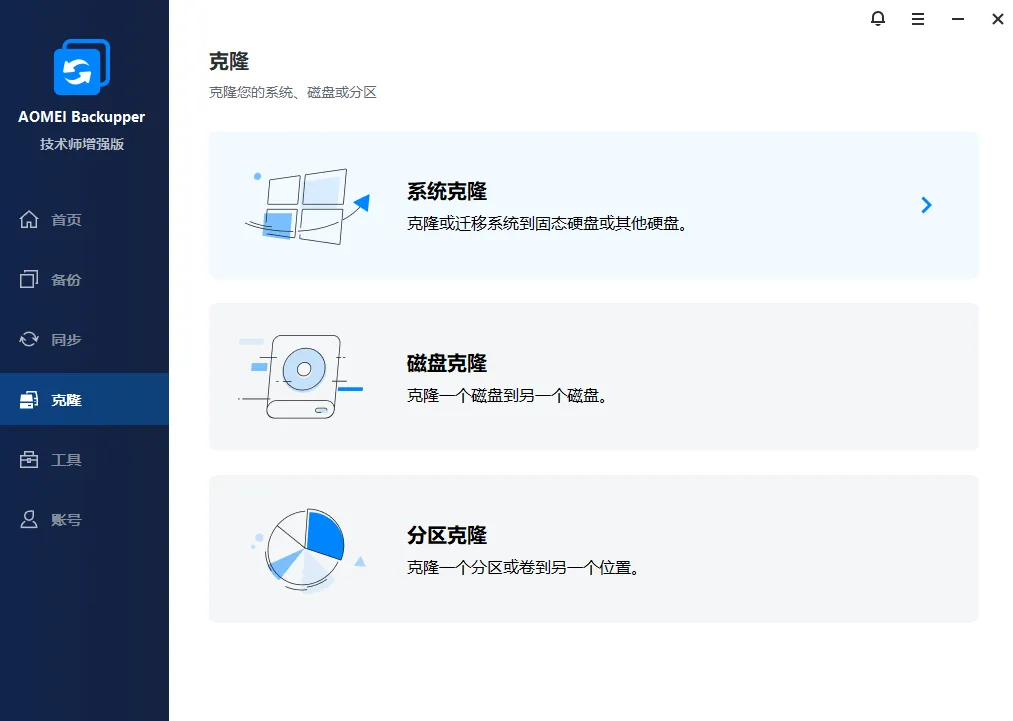
Task: Click the AOMEI Backupper logo icon
Action: coord(81,67)
